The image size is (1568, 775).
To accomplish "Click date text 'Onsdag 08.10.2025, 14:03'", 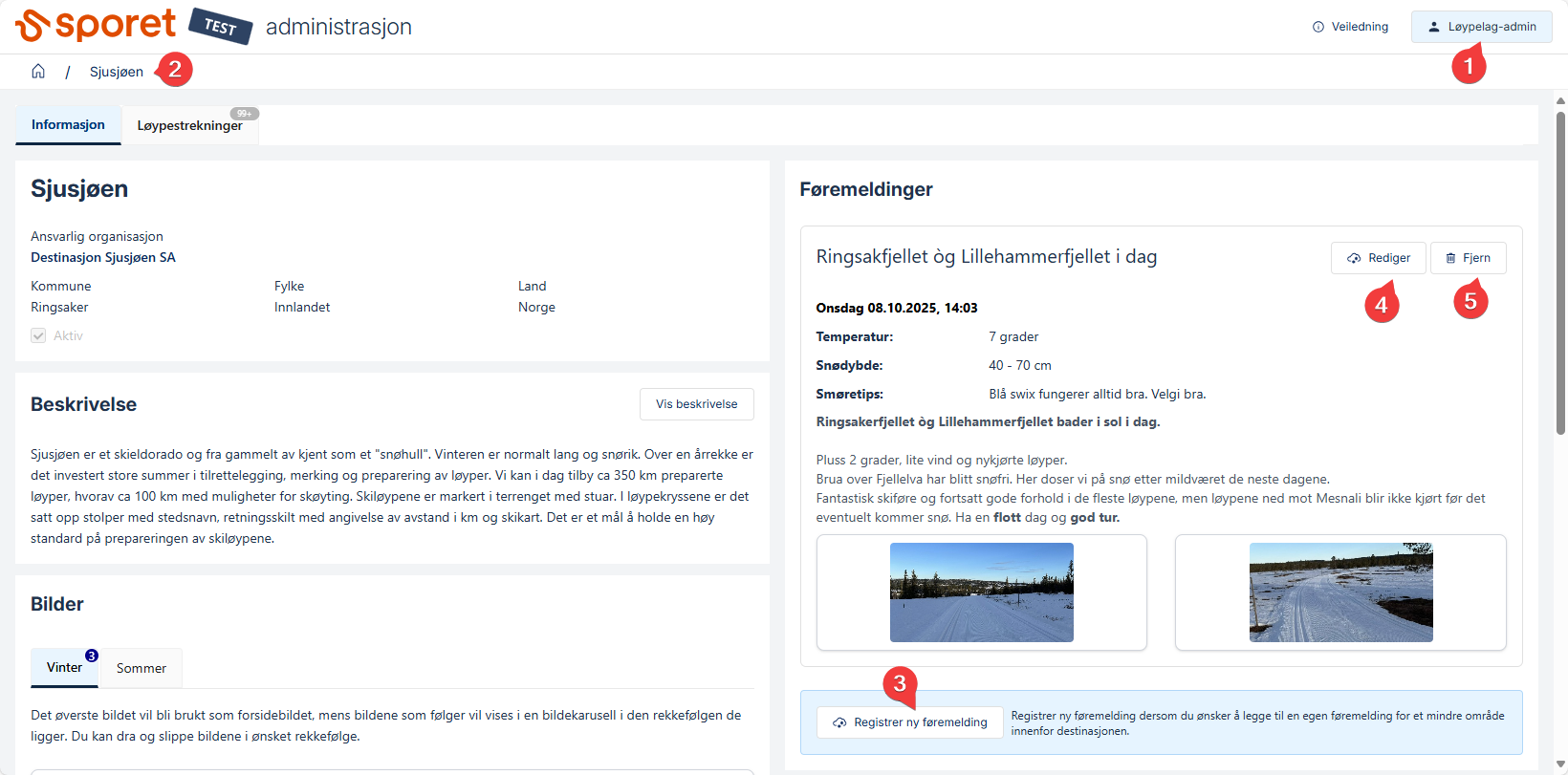I will 897,308.
